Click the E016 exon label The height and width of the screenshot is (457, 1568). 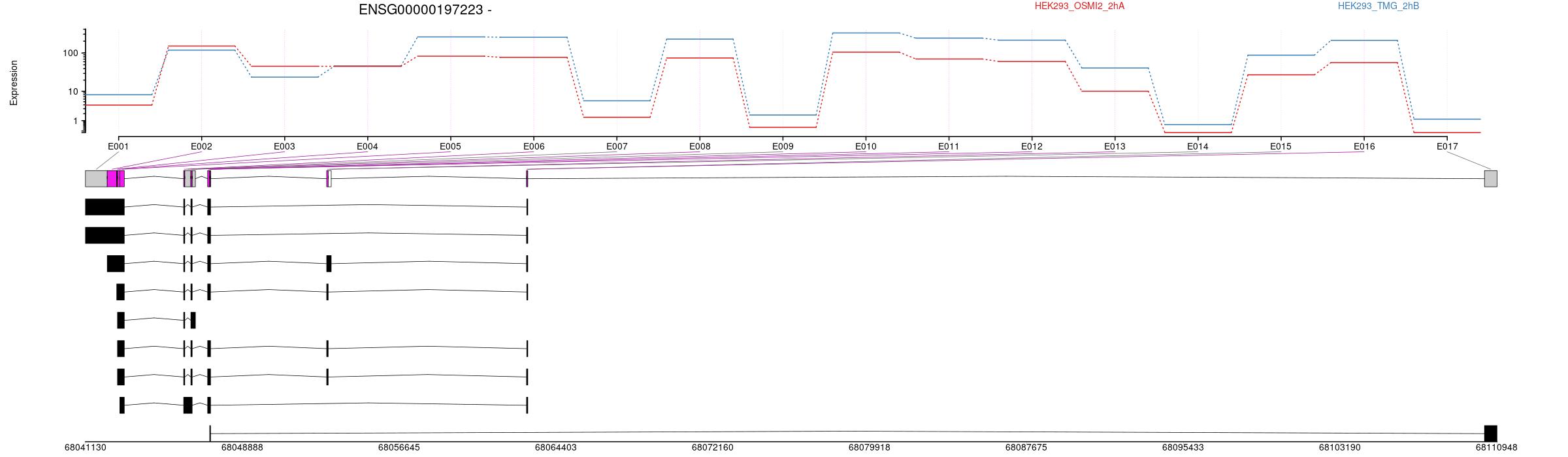(1364, 147)
